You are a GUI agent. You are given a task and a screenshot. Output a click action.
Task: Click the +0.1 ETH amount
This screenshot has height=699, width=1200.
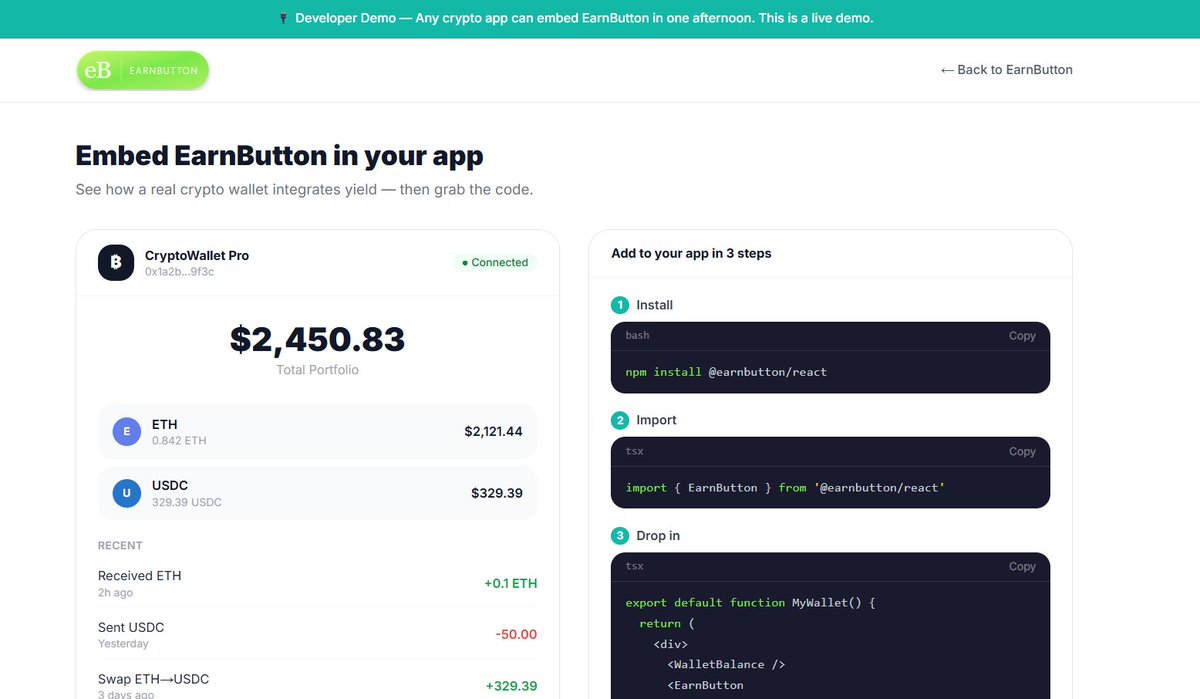[510, 583]
